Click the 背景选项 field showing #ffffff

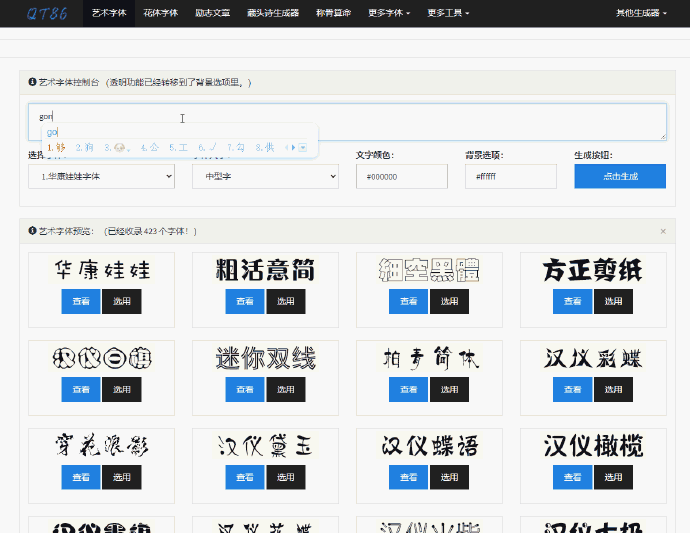[510, 177]
